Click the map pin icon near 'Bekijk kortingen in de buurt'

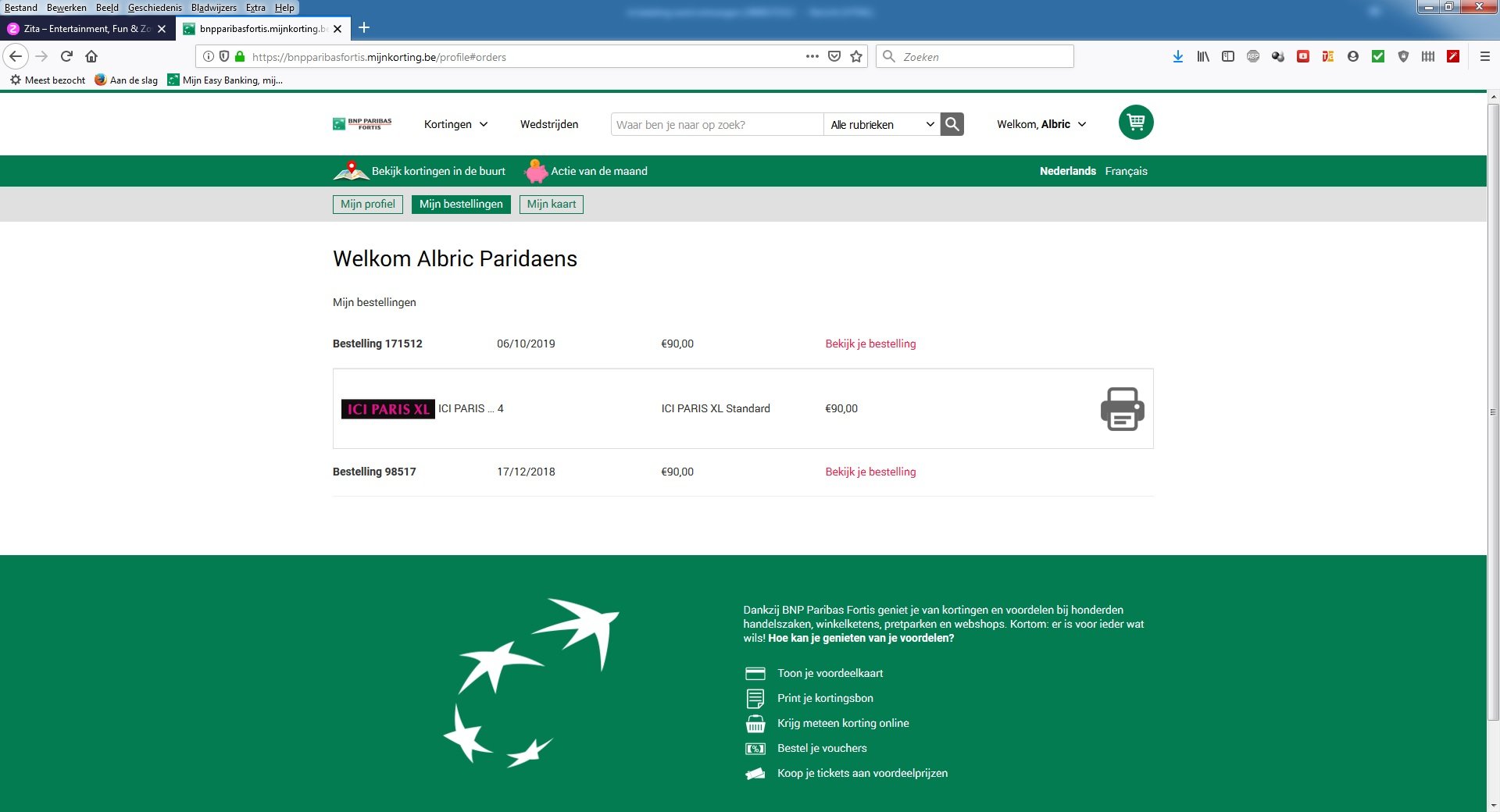[x=352, y=170]
